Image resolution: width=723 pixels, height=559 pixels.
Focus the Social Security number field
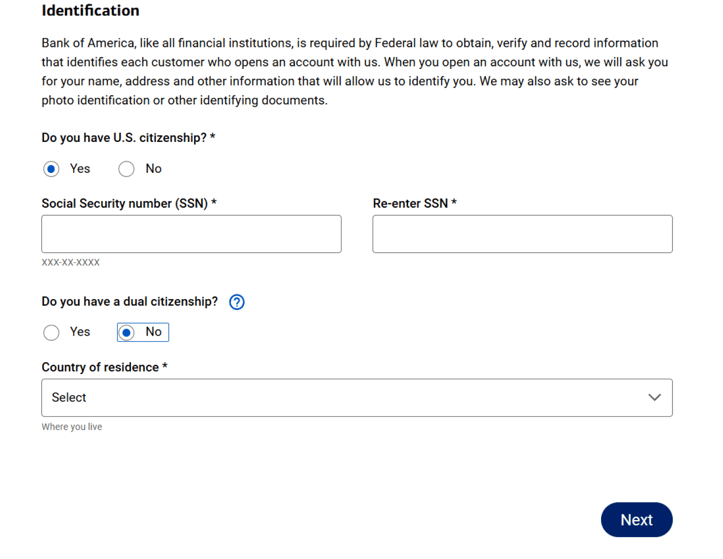click(x=191, y=234)
